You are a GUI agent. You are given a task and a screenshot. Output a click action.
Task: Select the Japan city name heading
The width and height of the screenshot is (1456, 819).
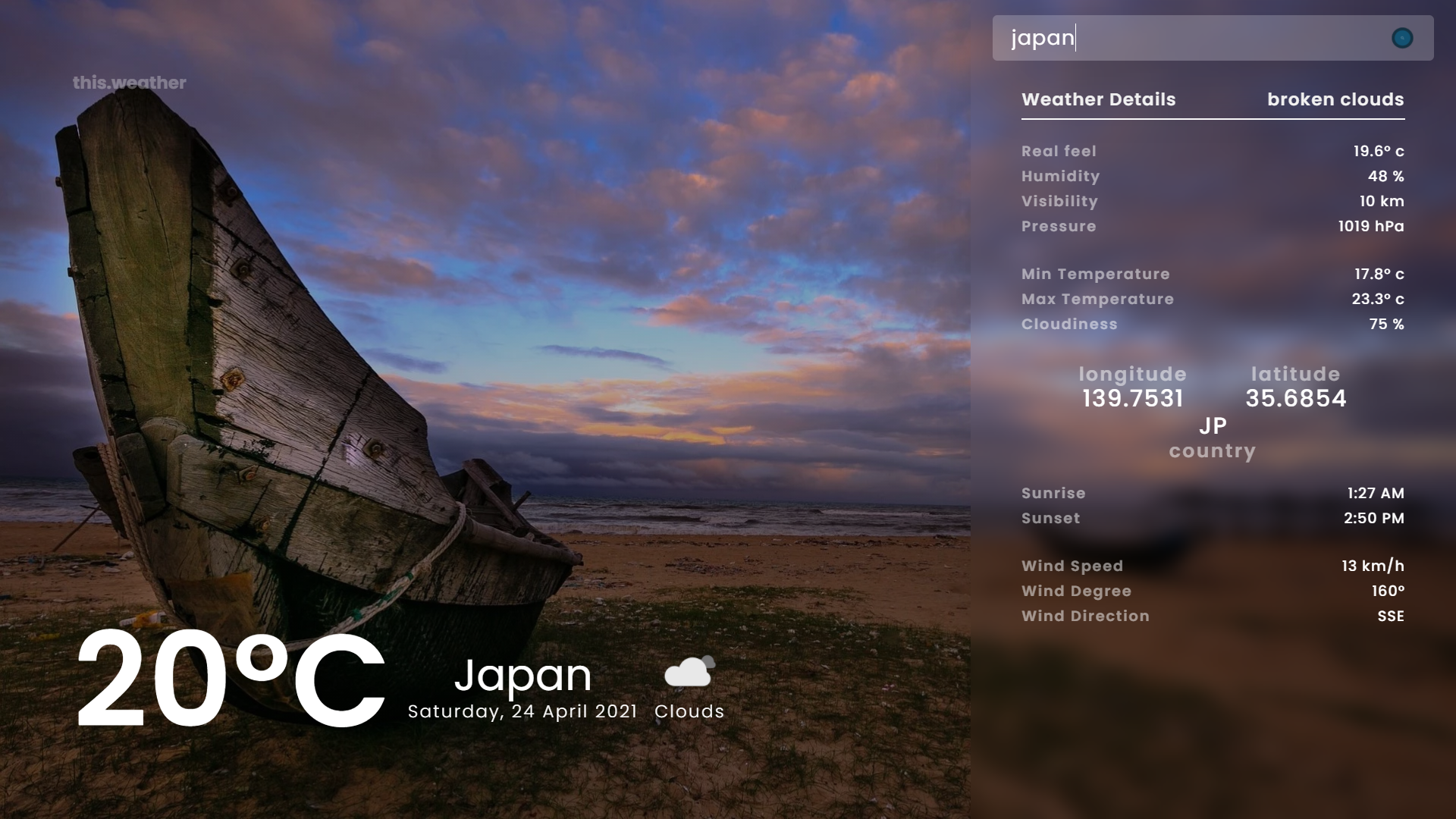click(x=522, y=675)
